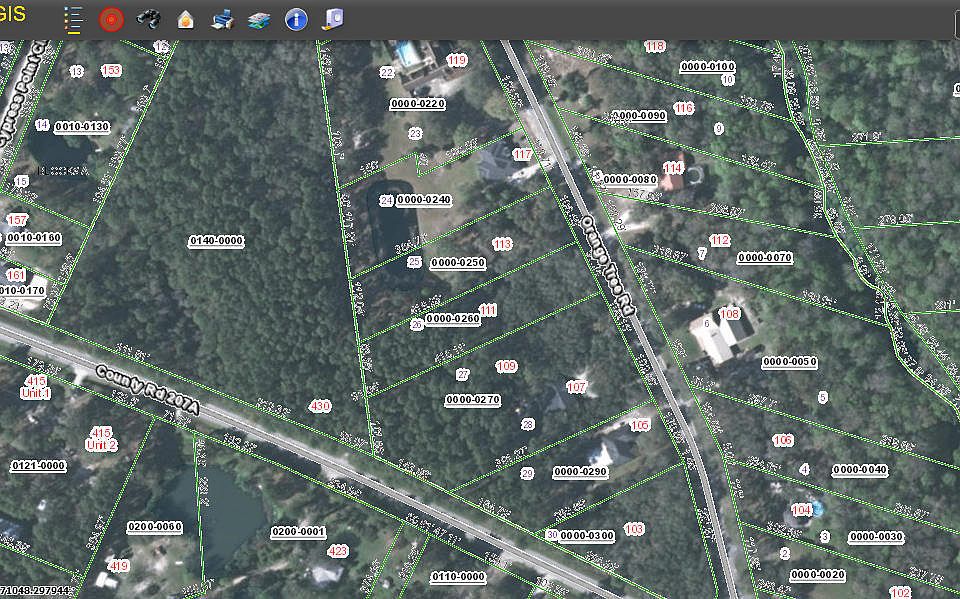Click parcel label 0000-0270
The image size is (960, 599).
(472, 400)
